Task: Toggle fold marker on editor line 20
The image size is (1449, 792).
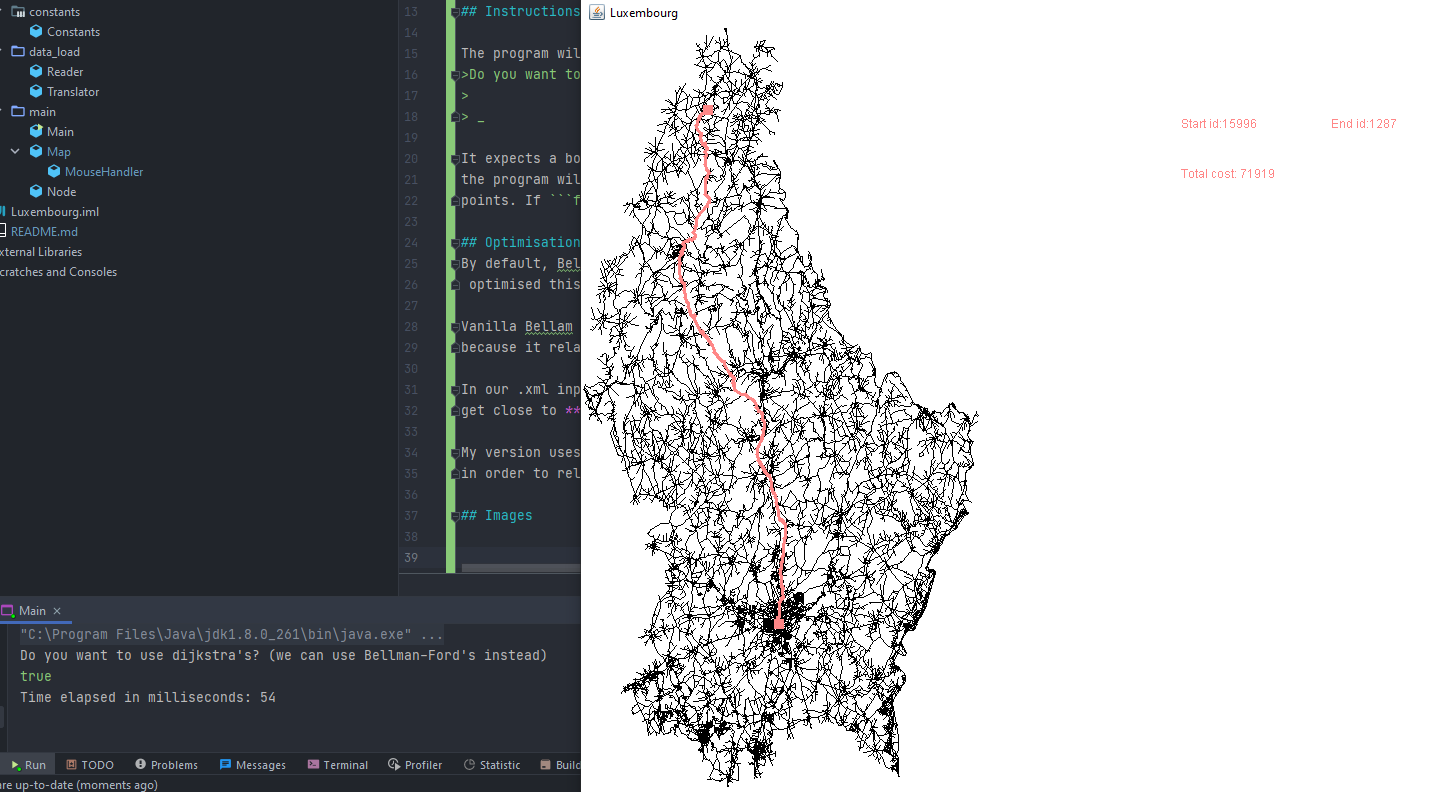Action: tap(454, 159)
